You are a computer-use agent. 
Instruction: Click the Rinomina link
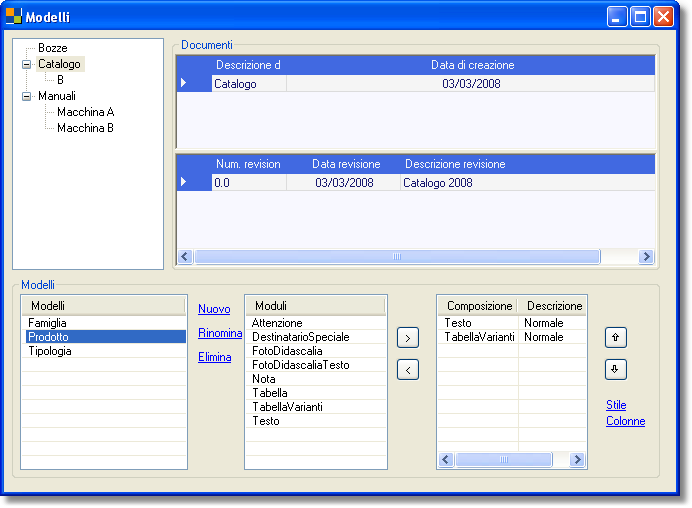220,333
